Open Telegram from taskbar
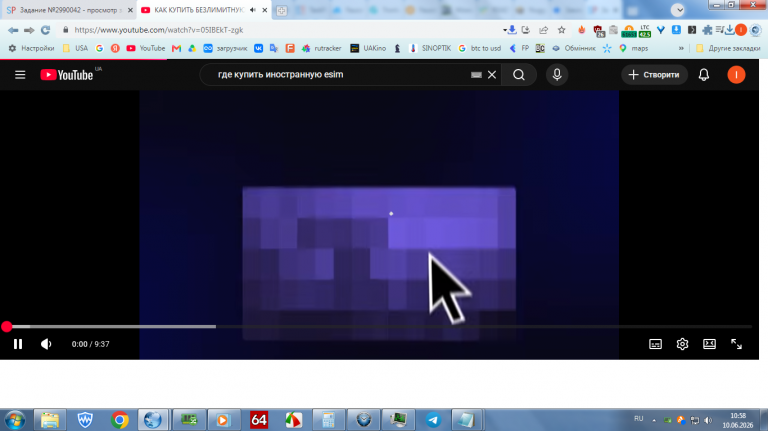Viewport: 768px width, 431px height. [433, 420]
